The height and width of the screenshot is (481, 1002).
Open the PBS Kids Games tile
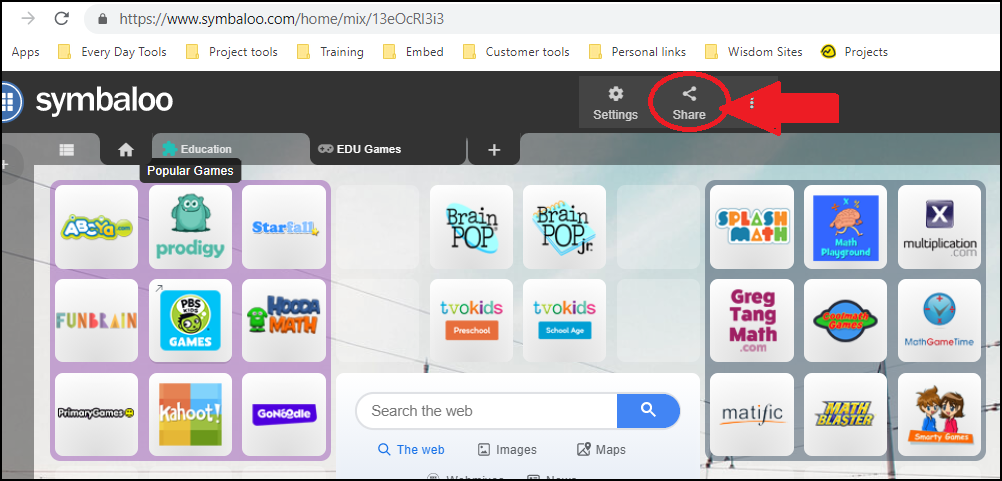pos(190,321)
